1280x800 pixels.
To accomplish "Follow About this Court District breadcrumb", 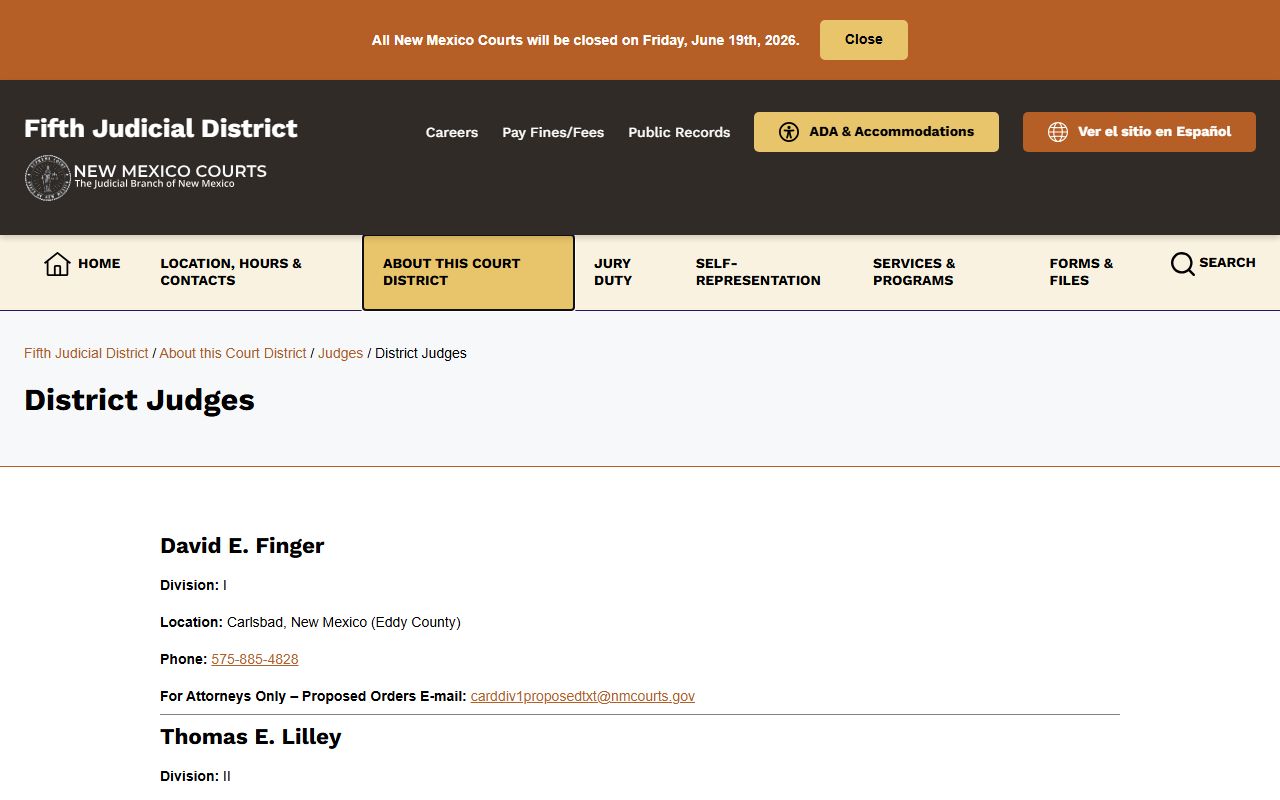I will click(233, 353).
